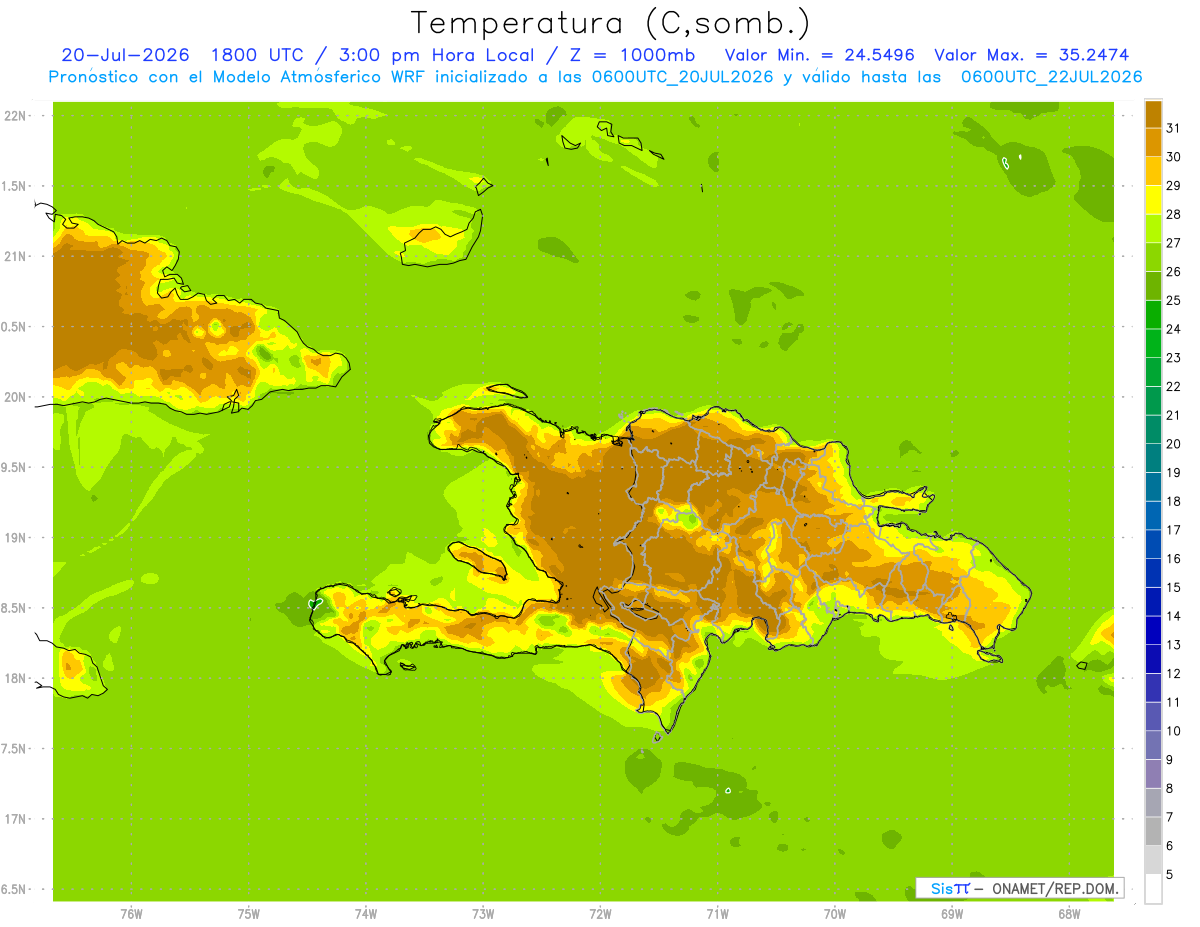Click the "1800 UTC" time text
Viewport: 1200px width, 927px height.
[x=256, y=55]
